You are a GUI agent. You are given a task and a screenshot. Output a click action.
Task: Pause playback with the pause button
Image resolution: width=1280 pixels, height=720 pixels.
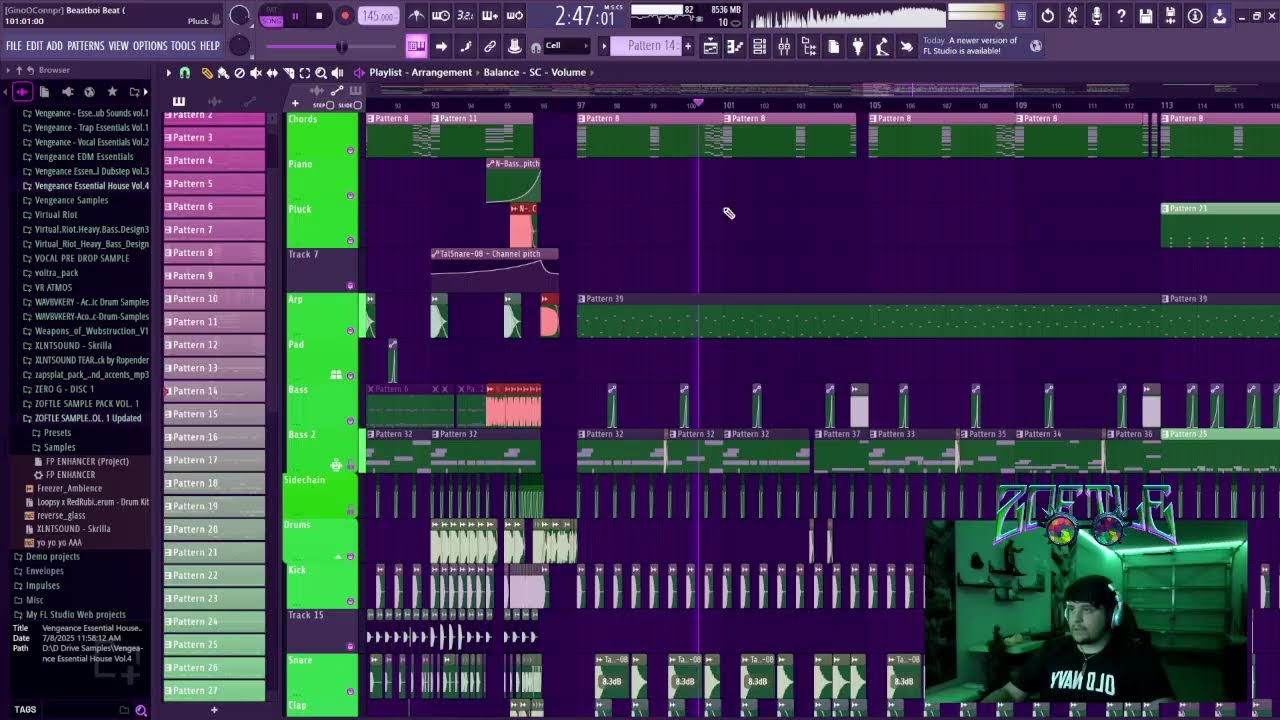[x=295, y=16]
